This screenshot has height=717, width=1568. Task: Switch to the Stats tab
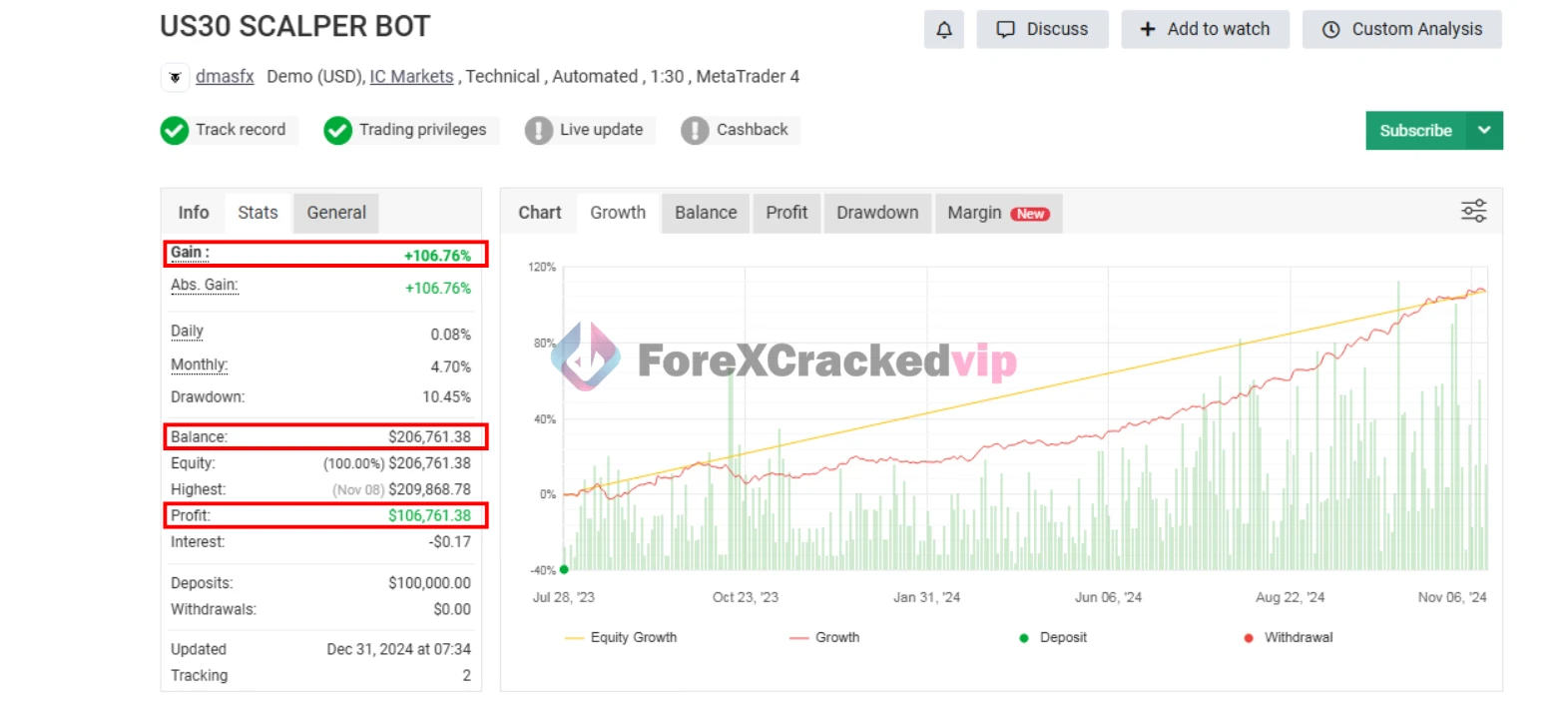[258, 213]
